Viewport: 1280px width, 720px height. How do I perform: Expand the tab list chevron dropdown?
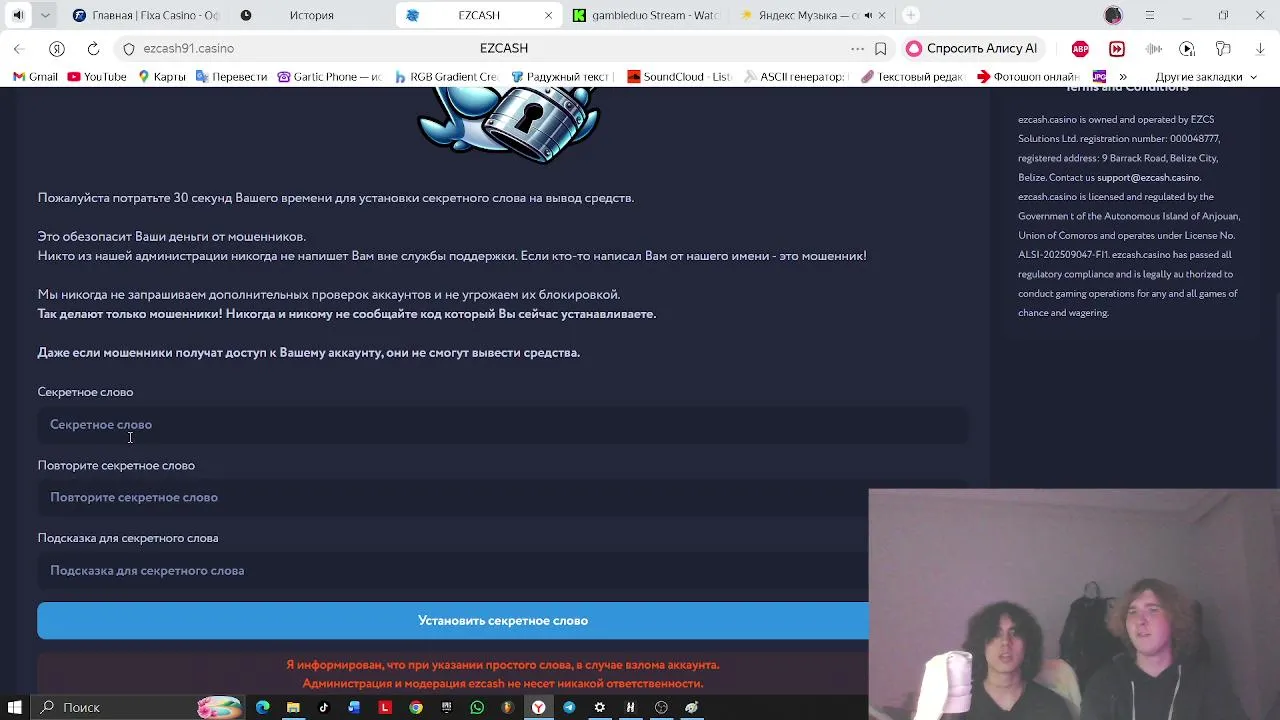click(x=46, y=15)
